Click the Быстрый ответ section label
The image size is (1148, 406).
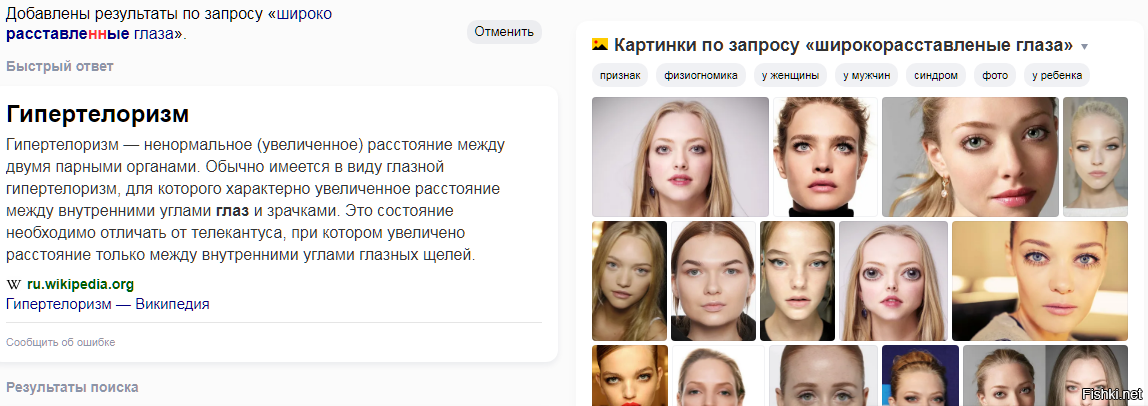pyautogui.click(x=60, y=67)
